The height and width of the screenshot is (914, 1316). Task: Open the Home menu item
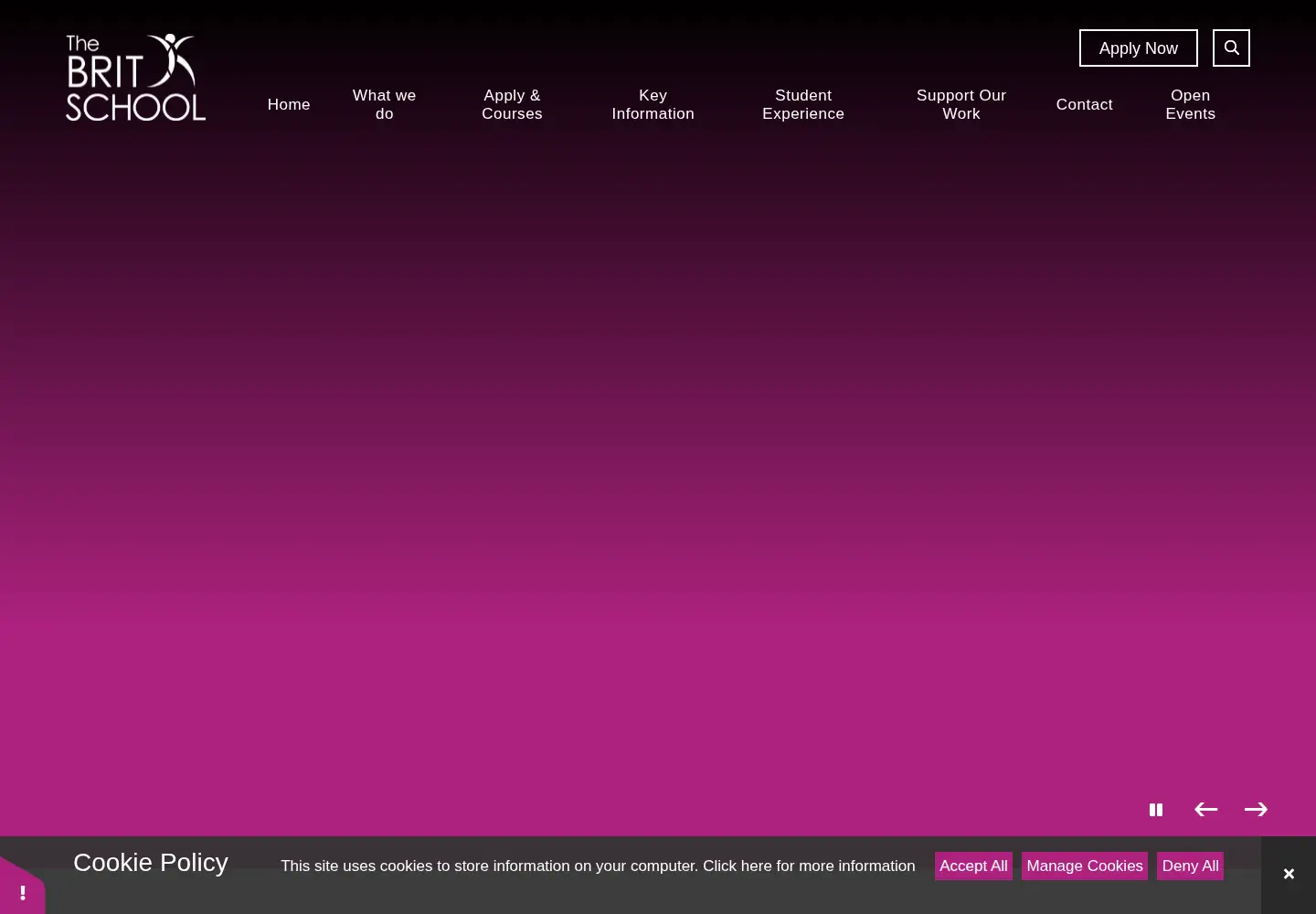pos(289,104)
